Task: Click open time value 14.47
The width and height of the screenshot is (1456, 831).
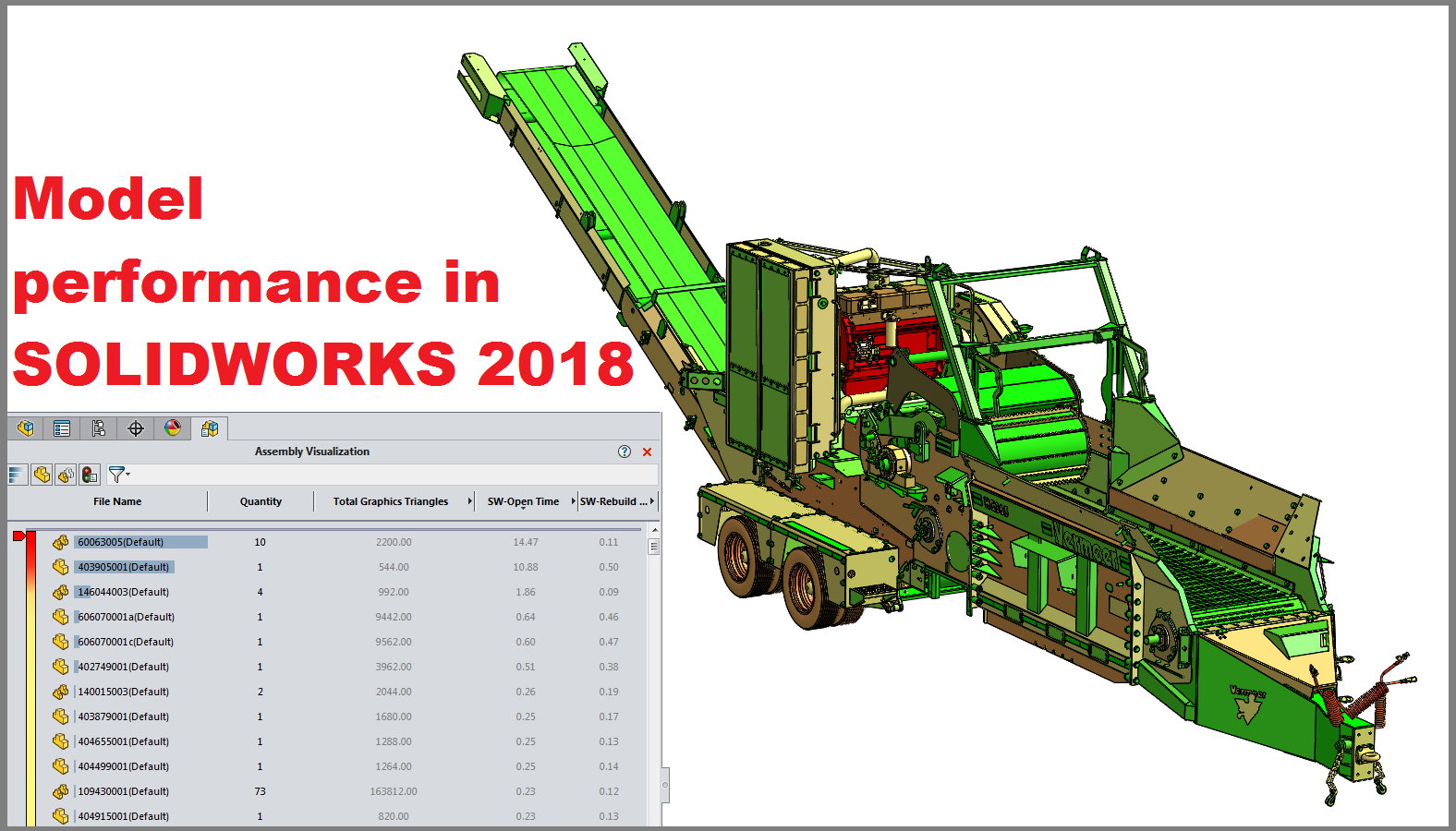Action: click(526, 542)
